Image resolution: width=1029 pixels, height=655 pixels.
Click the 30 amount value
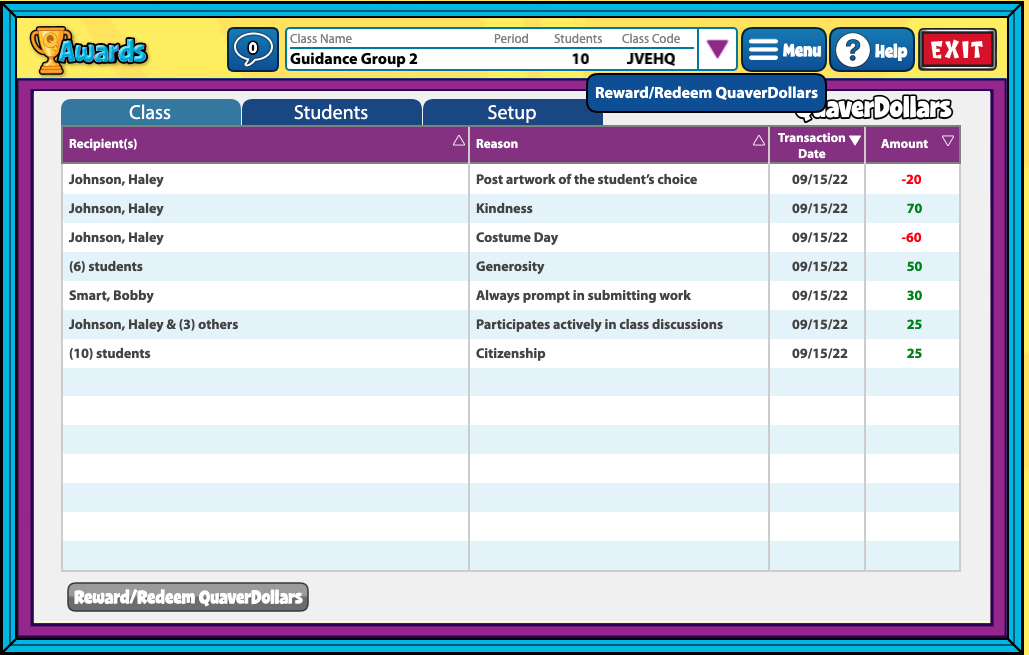tap(914, 295)
